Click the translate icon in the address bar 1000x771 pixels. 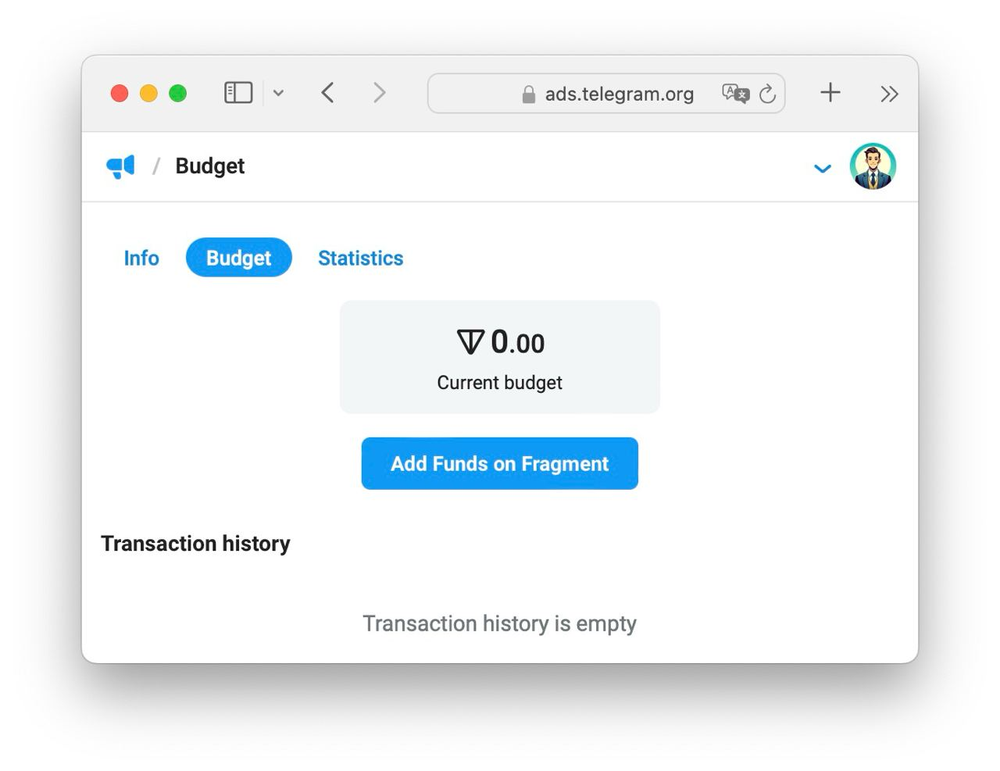click(736, 93)
